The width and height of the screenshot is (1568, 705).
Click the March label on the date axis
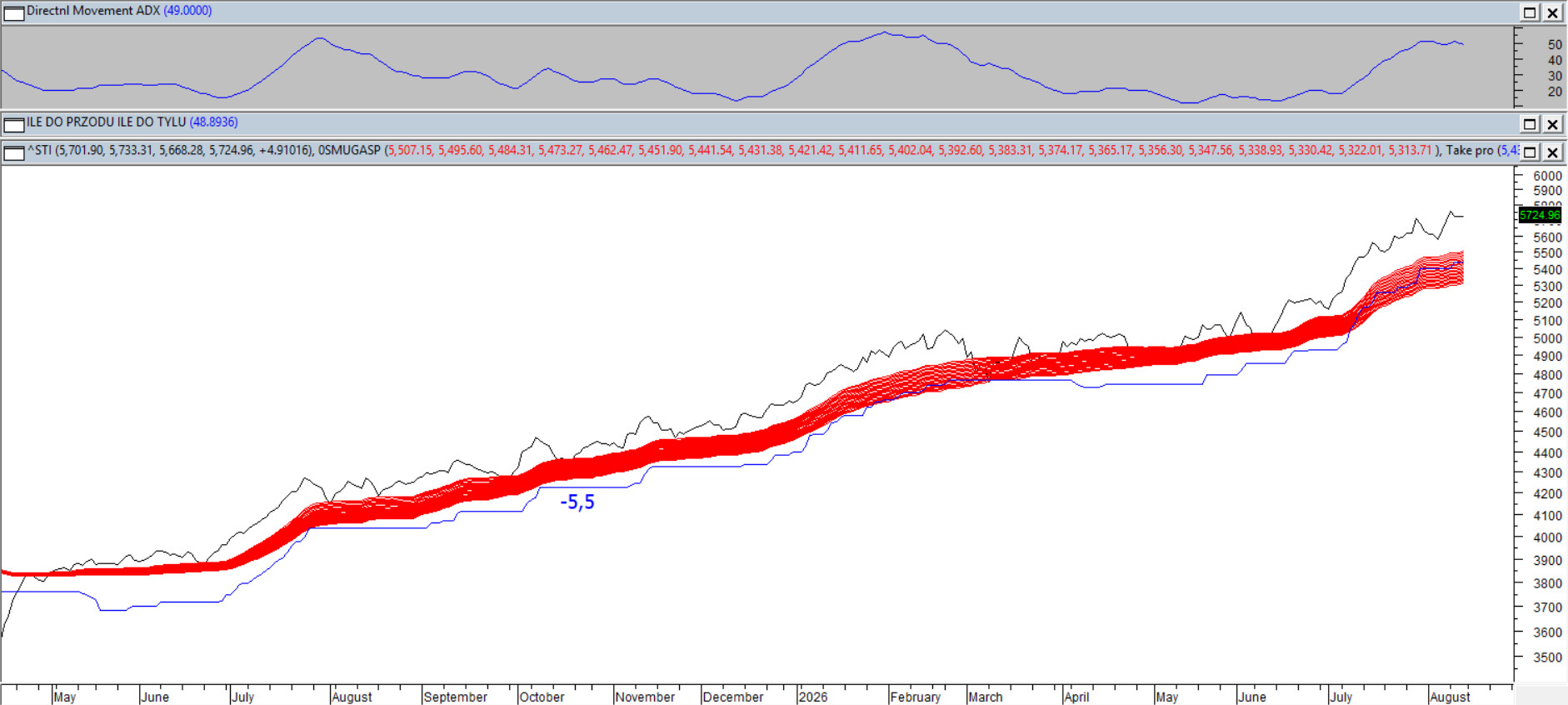(985, 697)
